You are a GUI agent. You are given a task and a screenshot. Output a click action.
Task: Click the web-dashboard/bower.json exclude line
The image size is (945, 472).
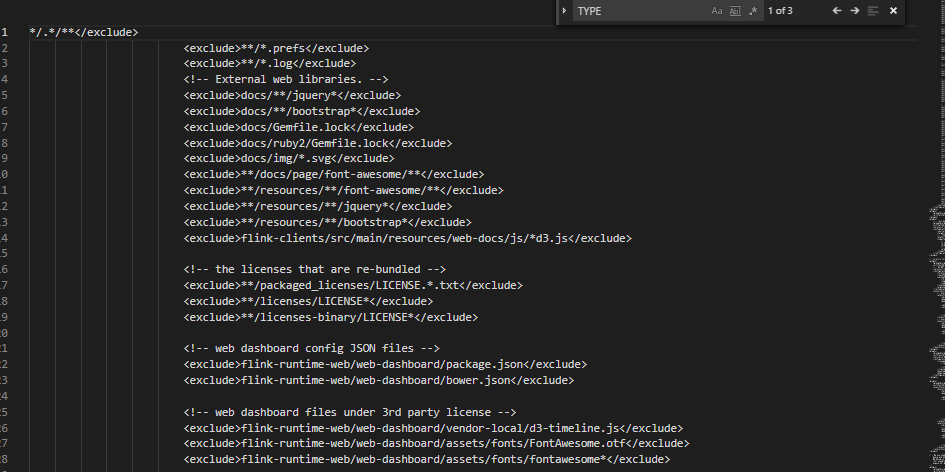pos(378,380)
